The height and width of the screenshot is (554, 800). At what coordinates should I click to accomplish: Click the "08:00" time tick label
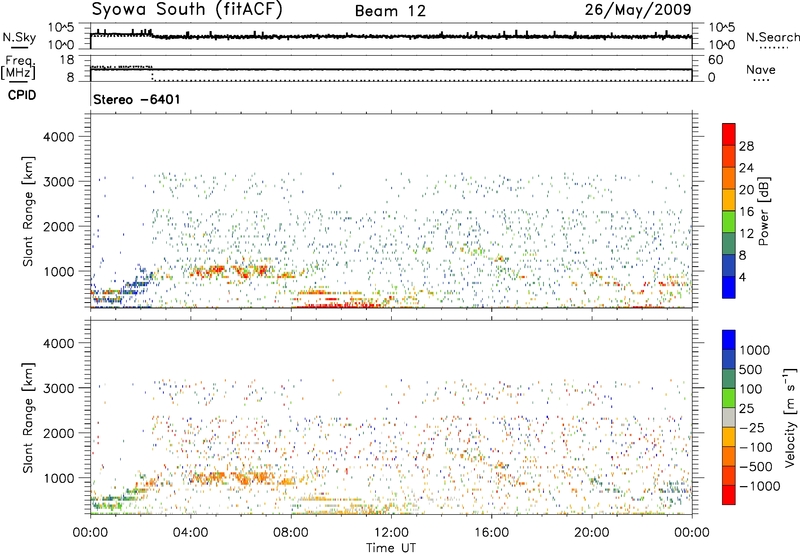[291, 533]
